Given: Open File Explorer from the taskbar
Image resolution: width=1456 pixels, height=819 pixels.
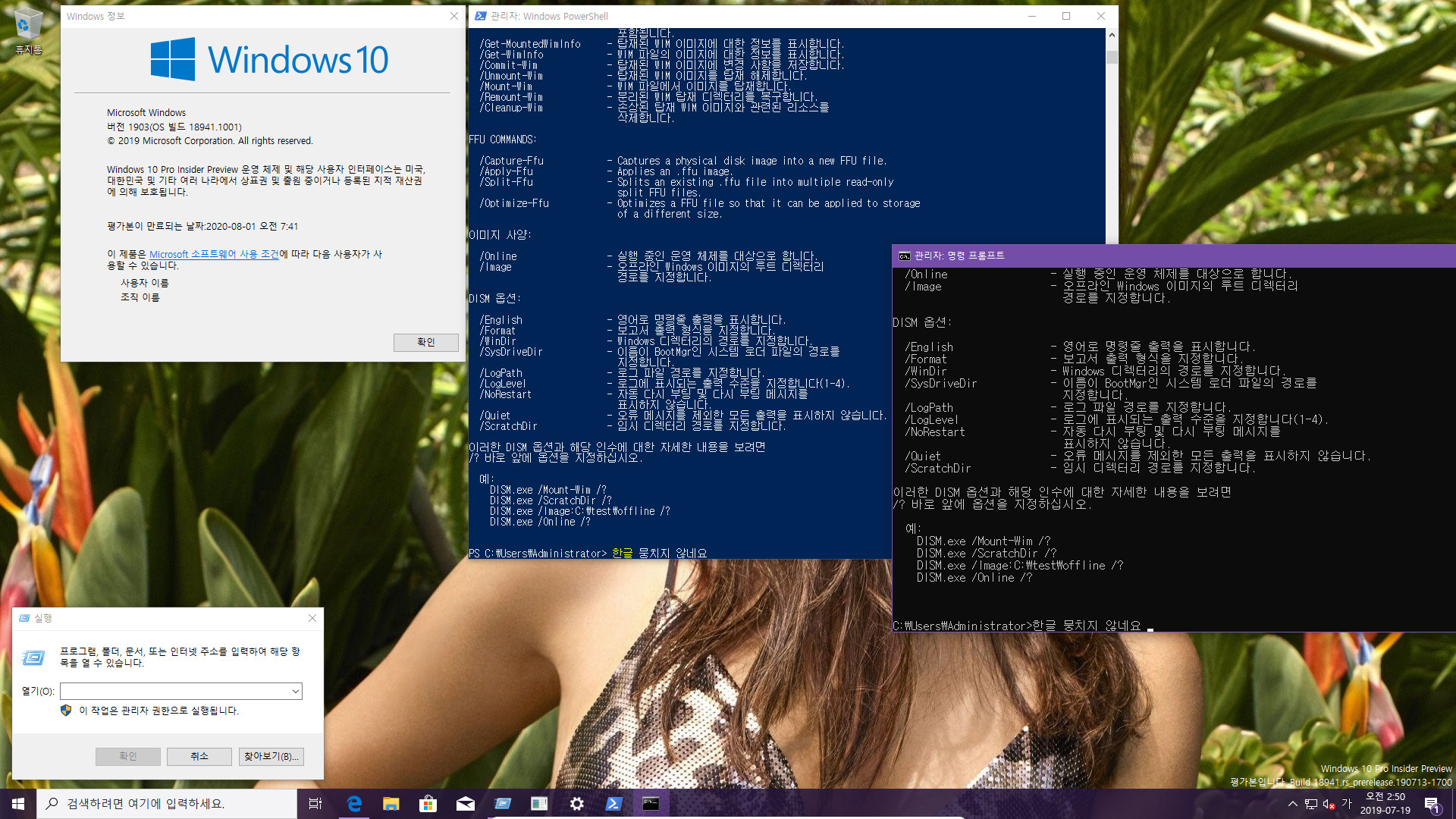Looking at the screenshot, I should pyautogui.click(x=391, y=804).
